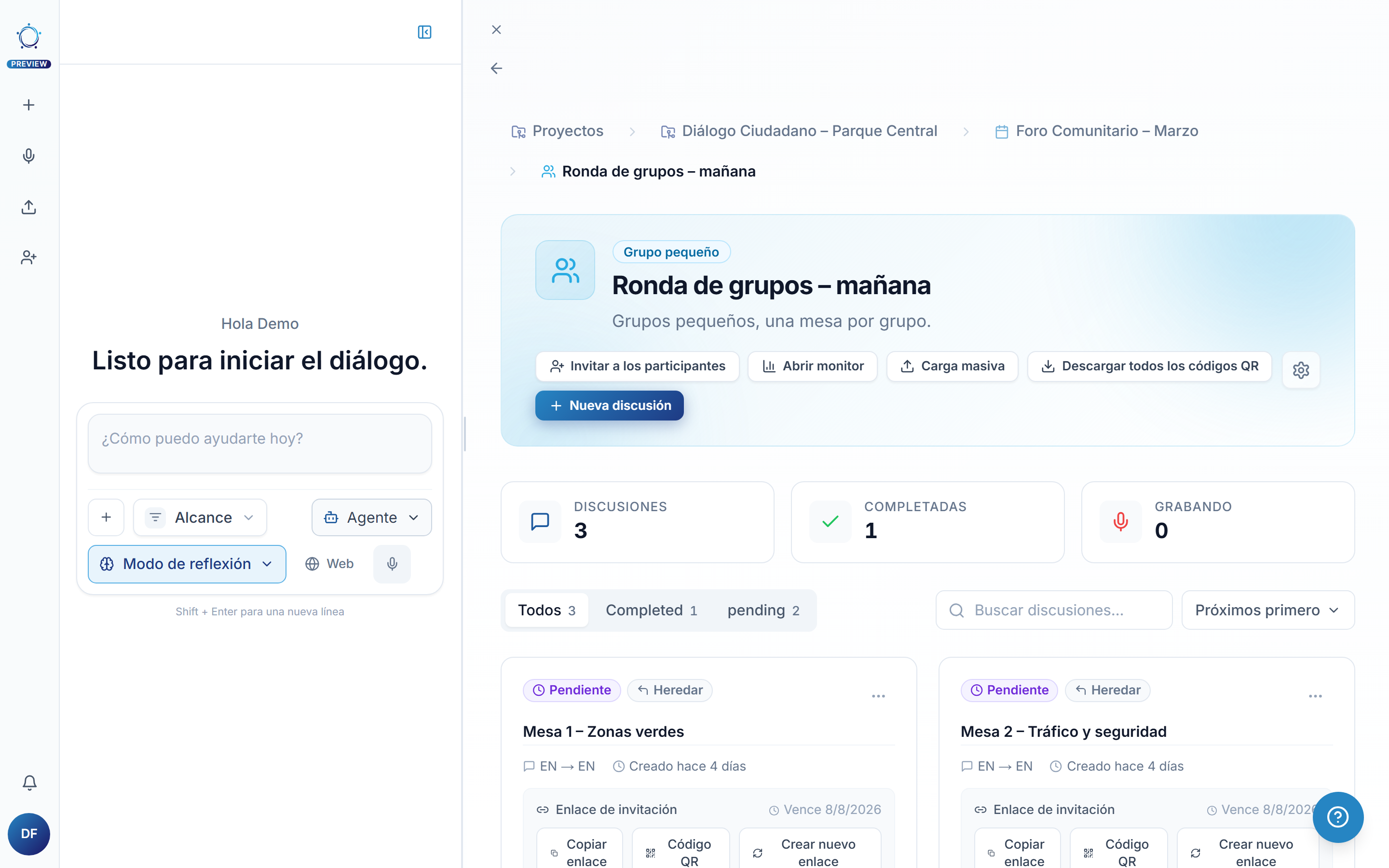This screenshot has height=868, width=1389.
Task: Click Descargar todos los códigos QR
Action: [x=1150, y=366]
